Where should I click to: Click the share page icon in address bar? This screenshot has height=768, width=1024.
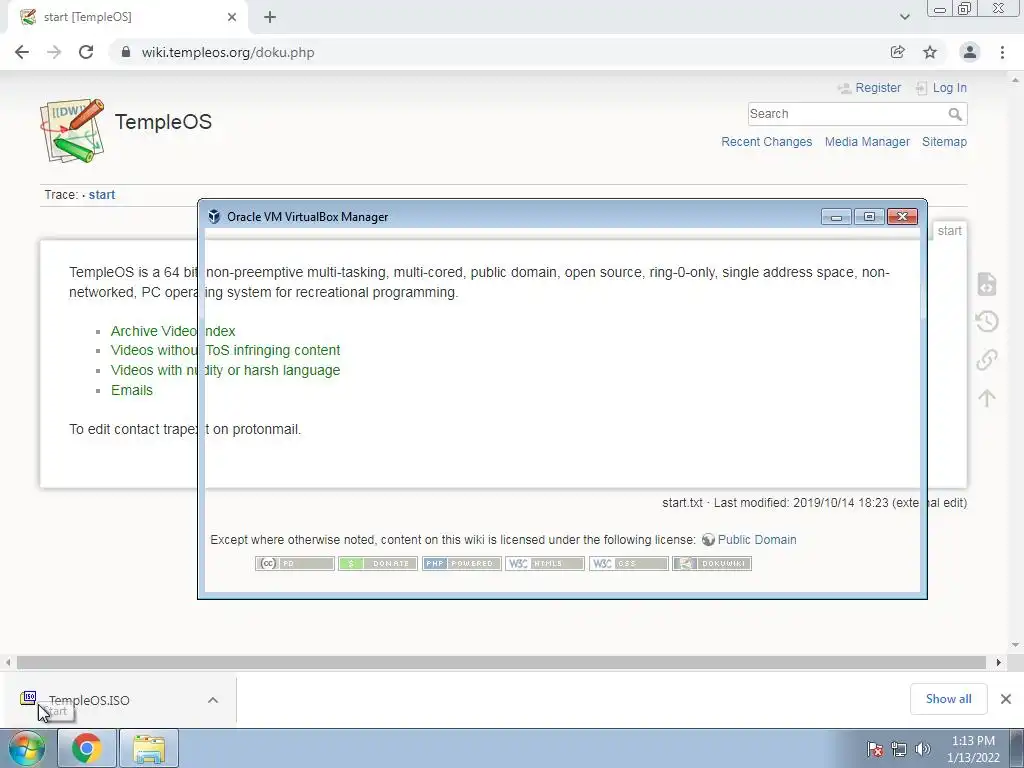(x=897, y=52)
